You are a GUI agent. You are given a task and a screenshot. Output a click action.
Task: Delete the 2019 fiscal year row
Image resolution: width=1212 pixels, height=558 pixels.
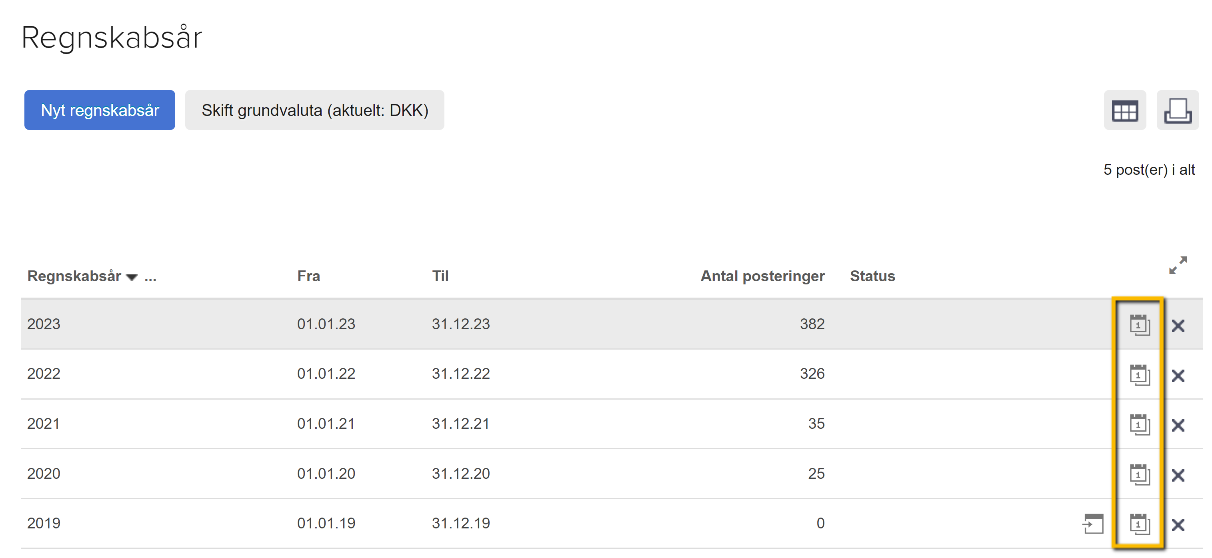1178,524
